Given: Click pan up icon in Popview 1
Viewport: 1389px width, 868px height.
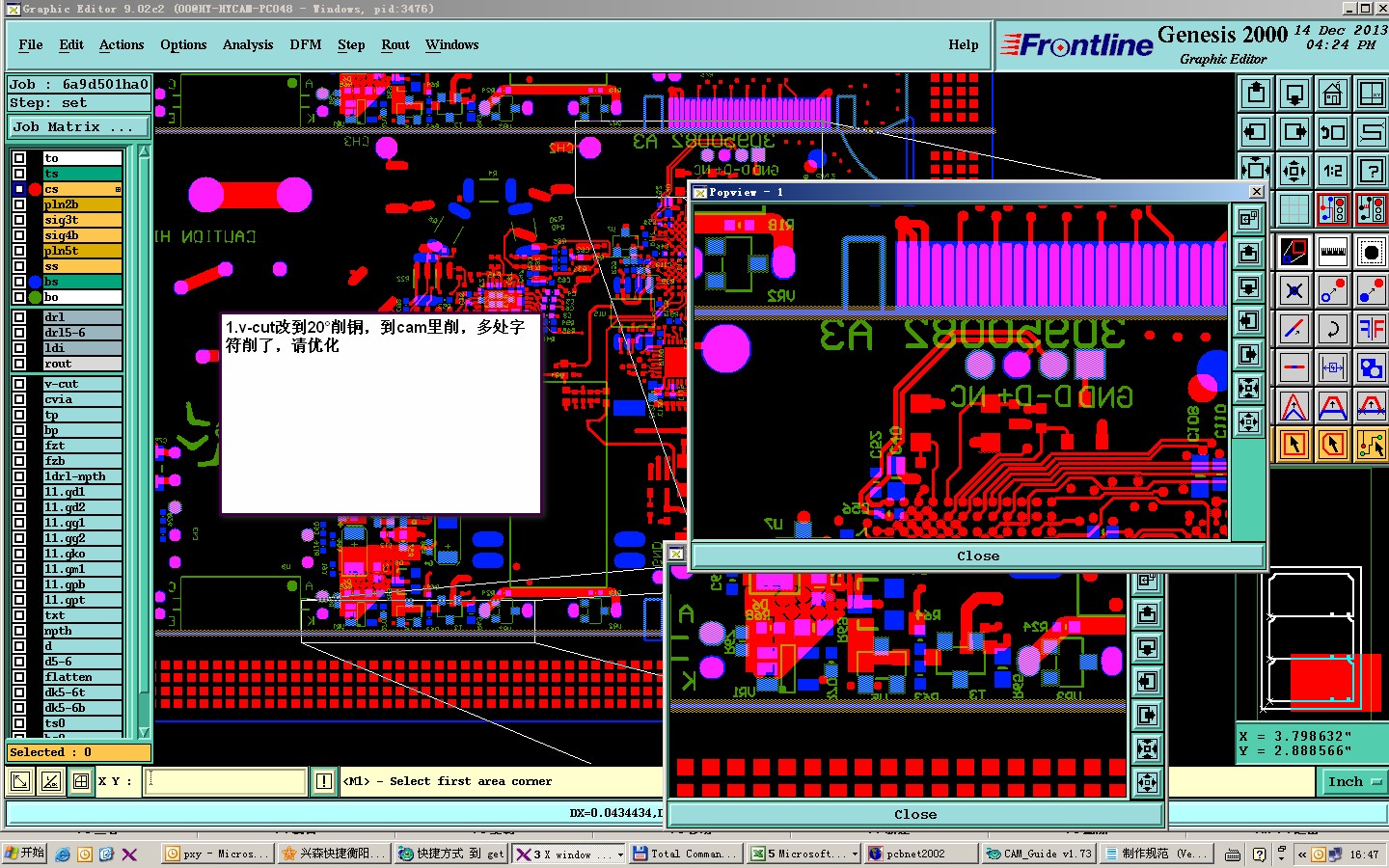Looking at the screenshot, I should (x=1249, y=254).
